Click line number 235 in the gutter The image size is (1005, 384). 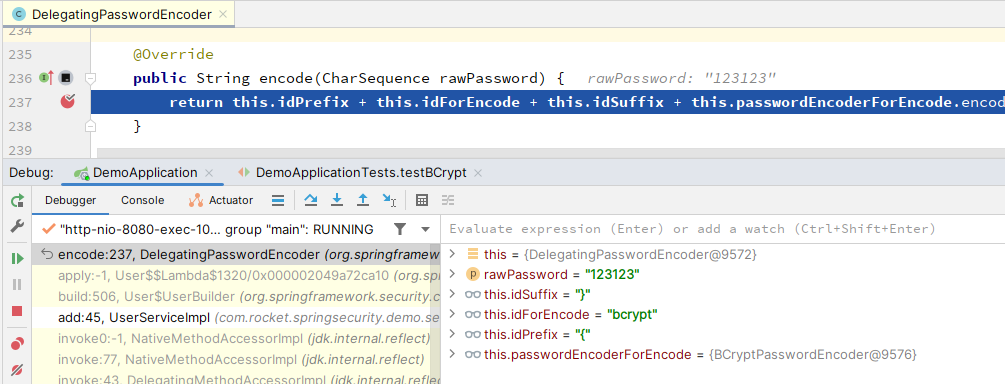(x=20, y=54)
